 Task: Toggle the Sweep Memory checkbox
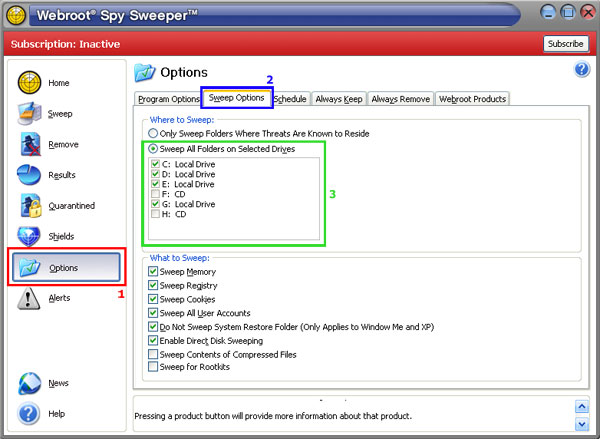(x=153, y=271)
